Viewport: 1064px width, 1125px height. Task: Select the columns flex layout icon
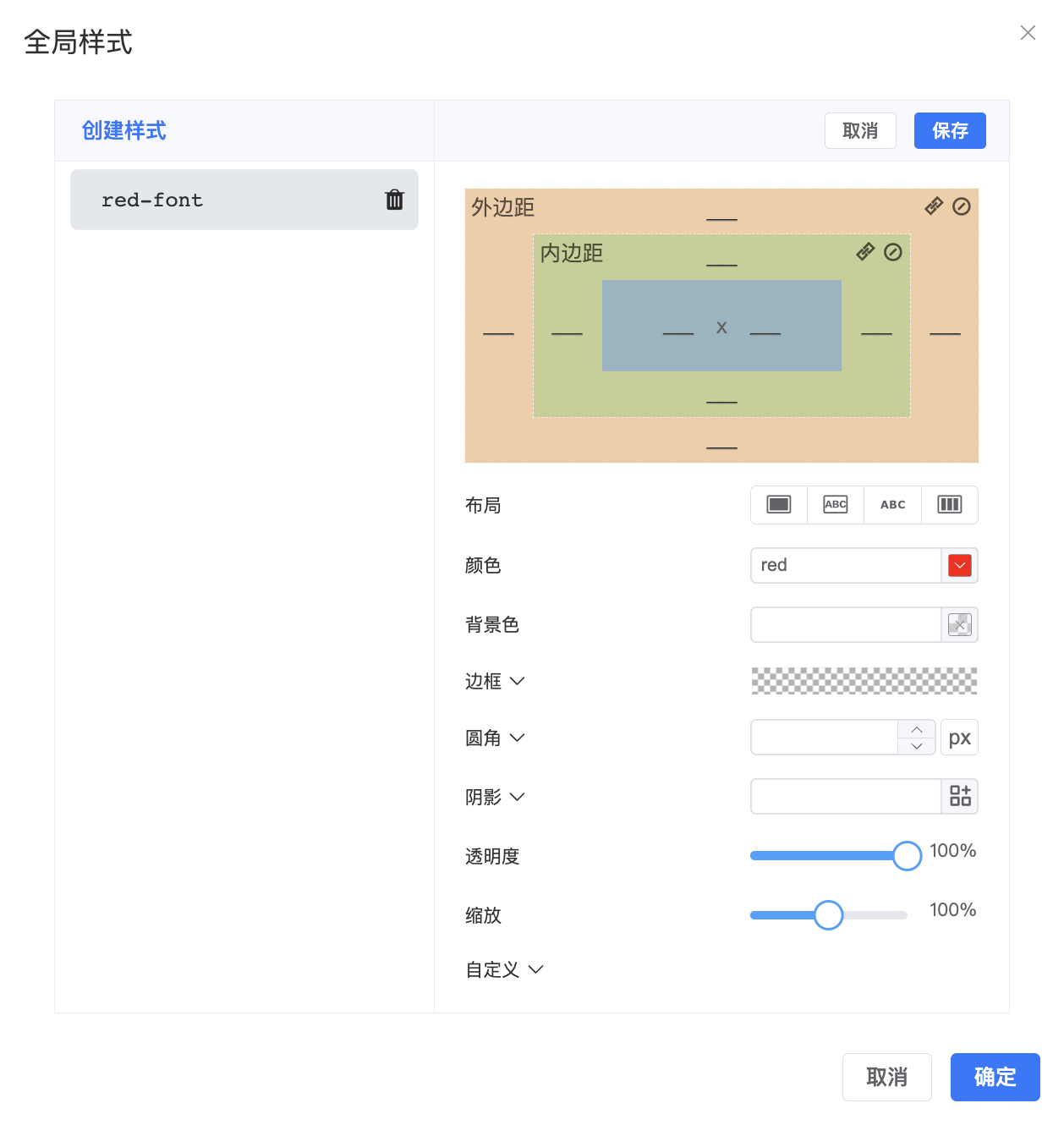[950, 505]
